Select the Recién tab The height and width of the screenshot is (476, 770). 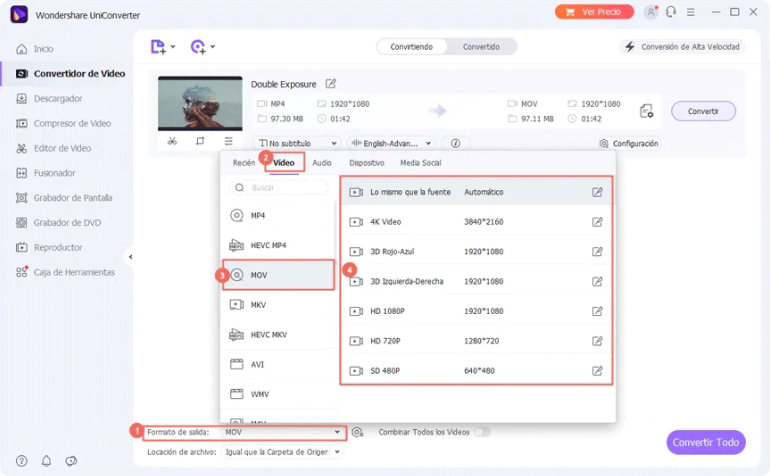244,163
